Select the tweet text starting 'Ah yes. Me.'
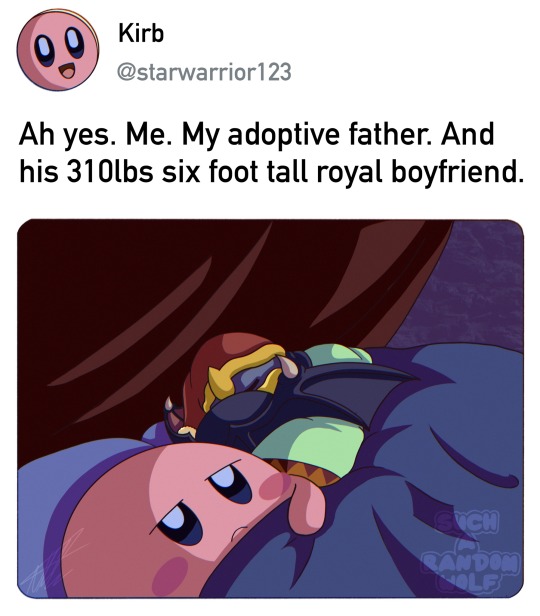Image resolution: width=540 pixels, height=616 pixels. click(x=271, y=153)
